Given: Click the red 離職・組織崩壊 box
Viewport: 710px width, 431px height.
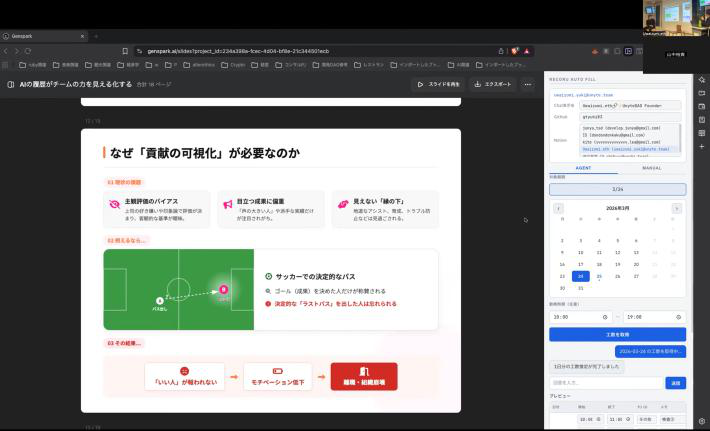Looking at the screenshot, I should [x=364, y=377].
